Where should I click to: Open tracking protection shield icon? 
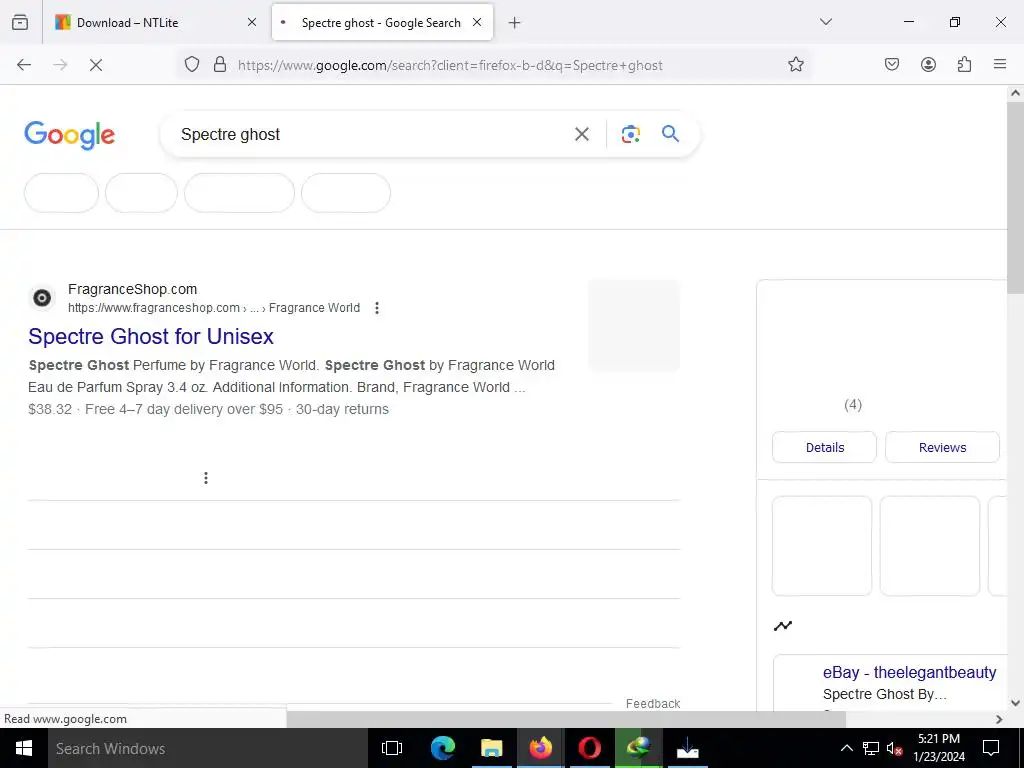(191, 65)
